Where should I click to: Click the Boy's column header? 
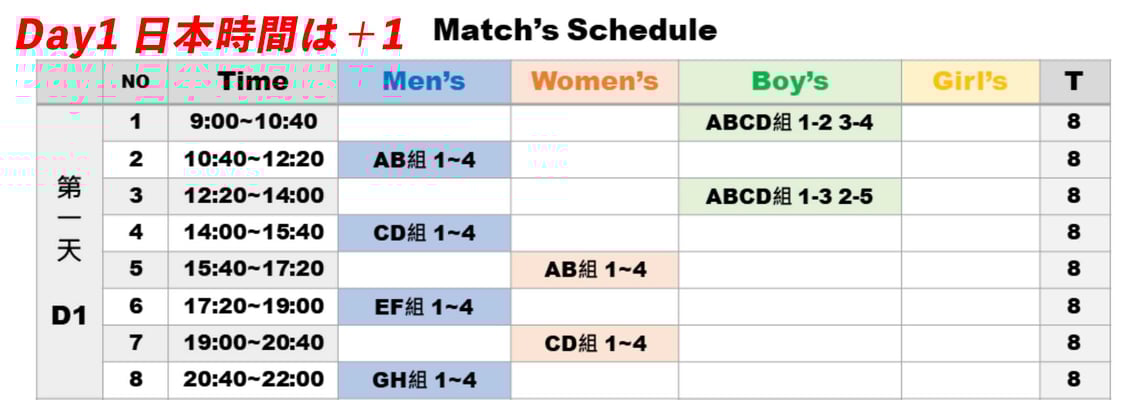click(x=789, y=82)
